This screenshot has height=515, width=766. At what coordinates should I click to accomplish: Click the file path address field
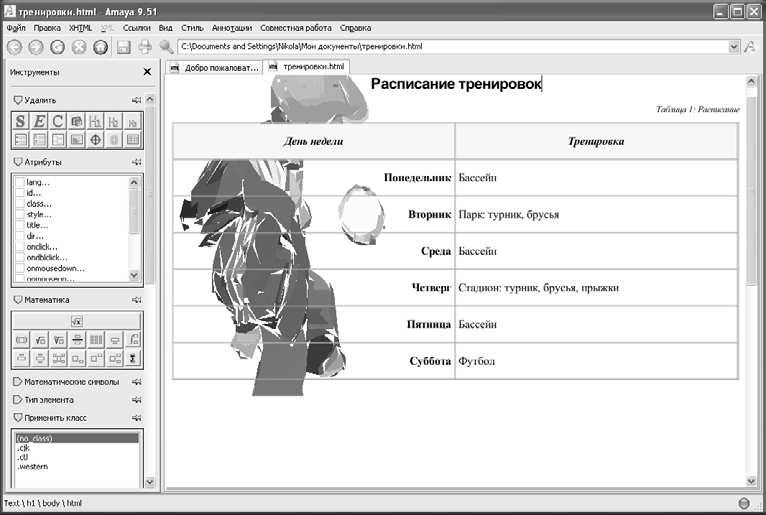point(450,47)
